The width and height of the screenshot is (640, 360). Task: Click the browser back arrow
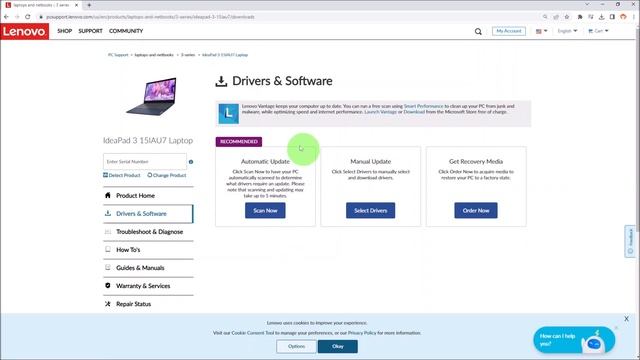point(6,17)
